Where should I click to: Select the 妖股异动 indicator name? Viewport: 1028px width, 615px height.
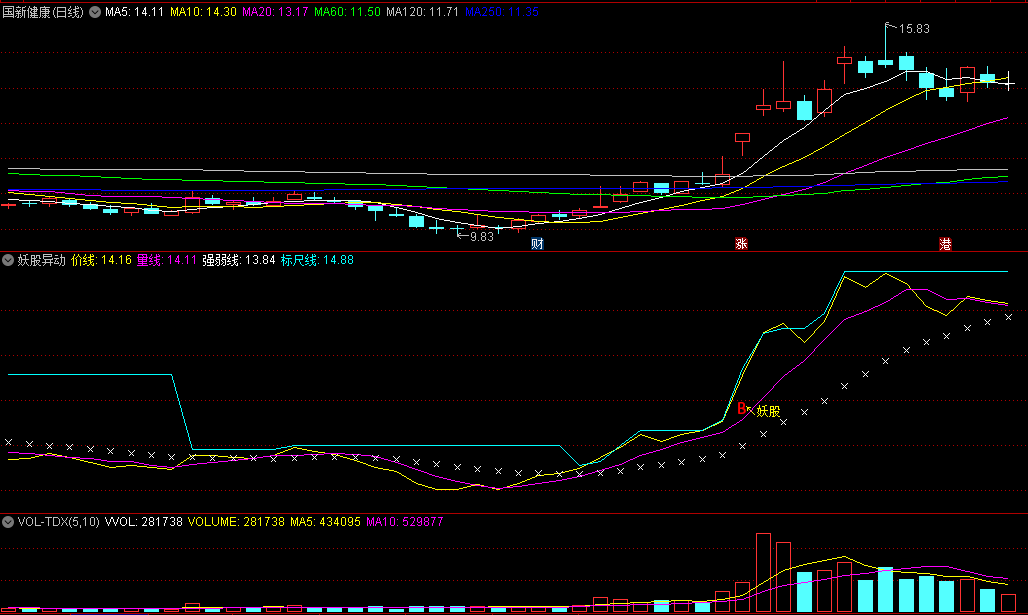pos(41,260)
